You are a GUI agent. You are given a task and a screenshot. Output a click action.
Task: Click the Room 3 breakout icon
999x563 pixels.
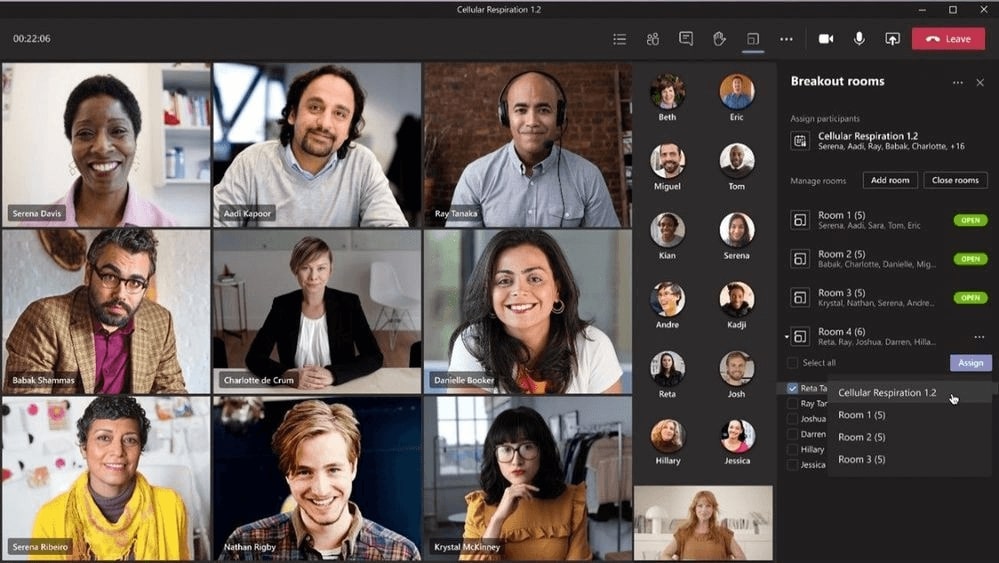coord(800,297)
